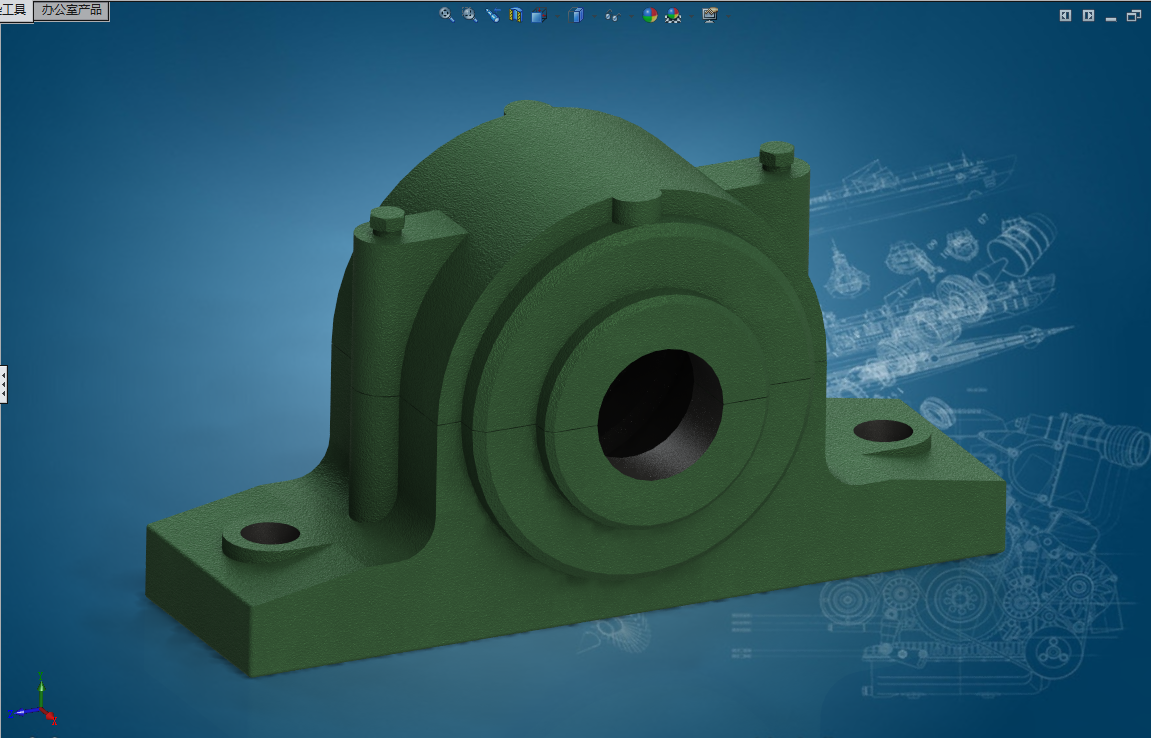
Task: Activate the Zoom to Area tool
Action: (x=470, y=15)
